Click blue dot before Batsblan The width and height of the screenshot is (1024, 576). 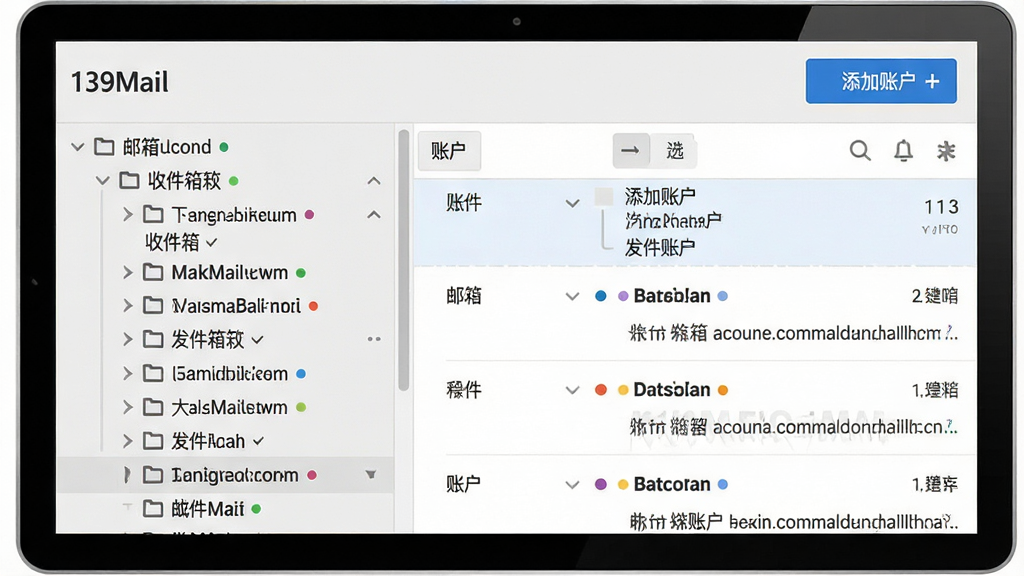[x=601, y=296]
